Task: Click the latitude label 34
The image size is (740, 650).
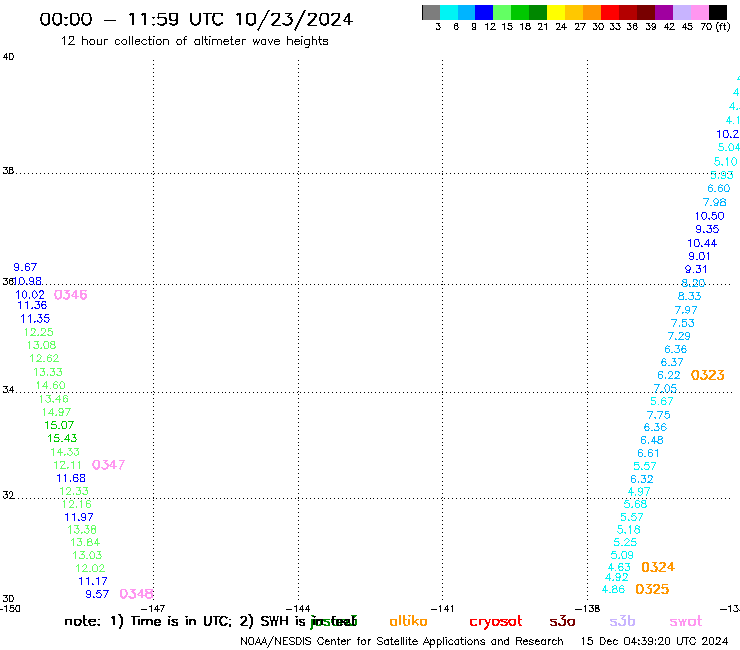Action: coord(8,390)
